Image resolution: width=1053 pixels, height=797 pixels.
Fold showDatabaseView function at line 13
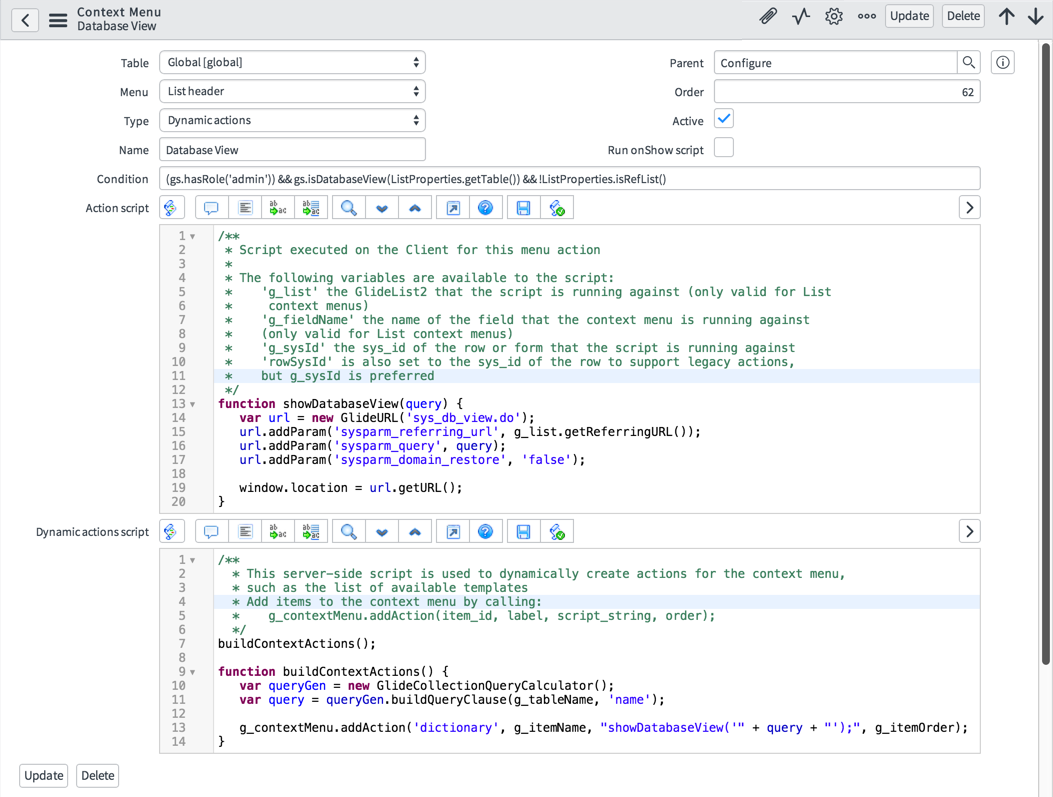tap(193, 404)
